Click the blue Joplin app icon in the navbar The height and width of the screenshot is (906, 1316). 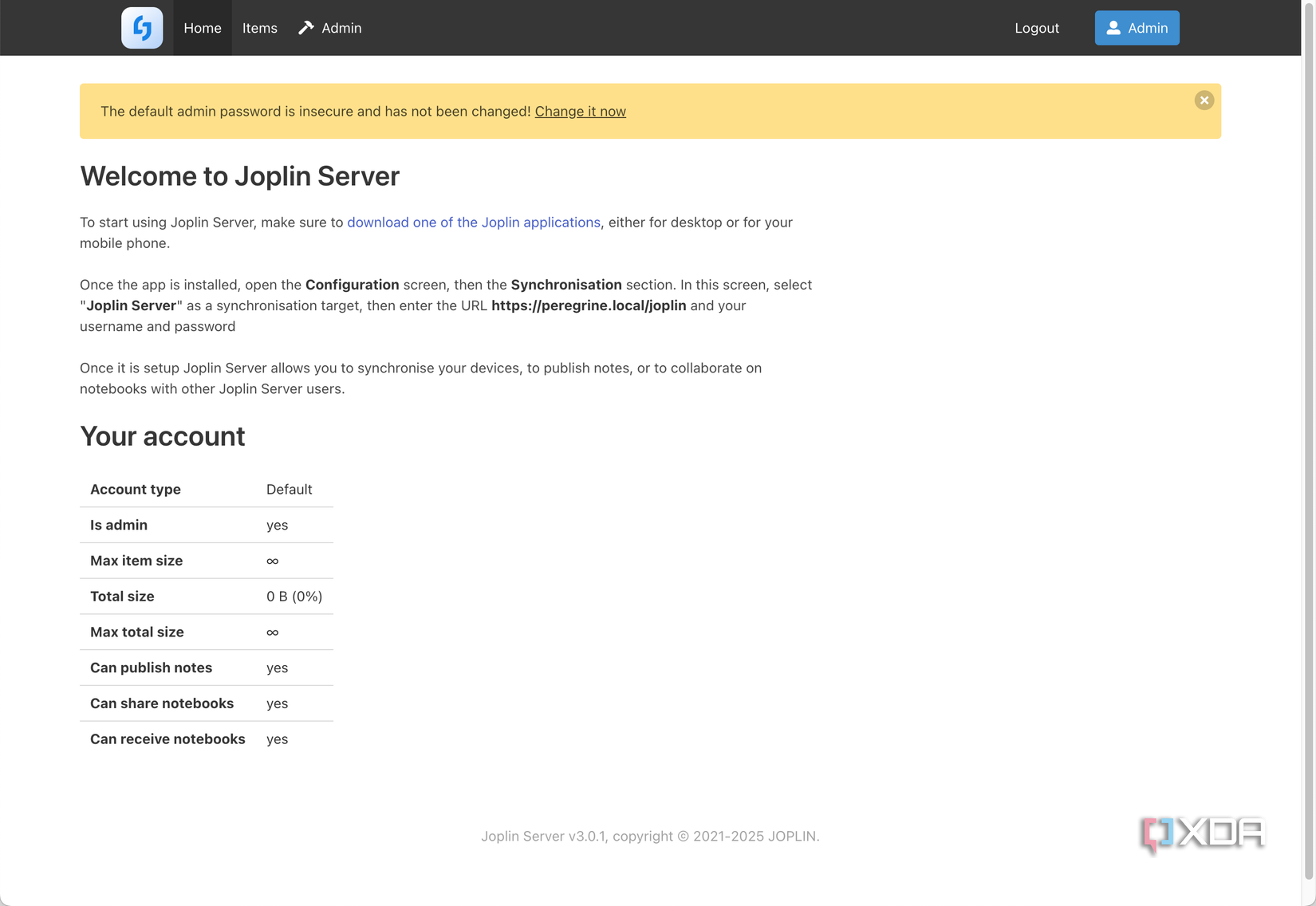pos(142,27)
